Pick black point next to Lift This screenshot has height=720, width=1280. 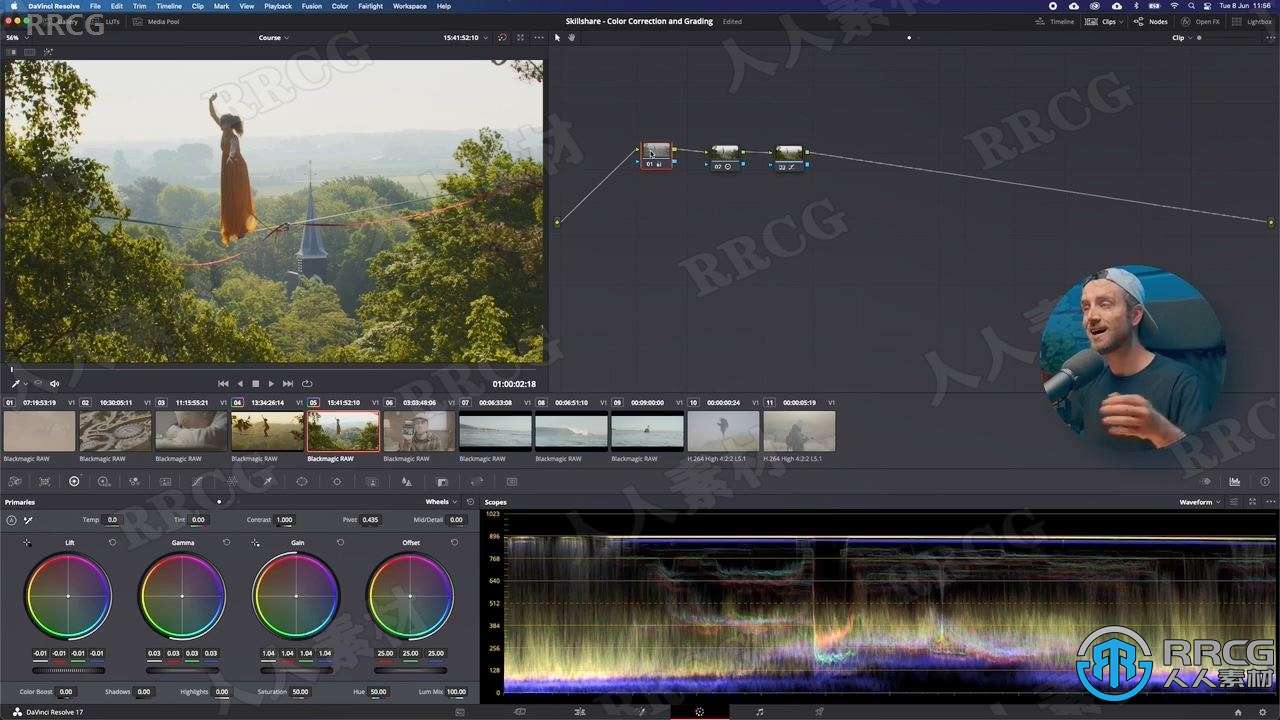(27, 542)
